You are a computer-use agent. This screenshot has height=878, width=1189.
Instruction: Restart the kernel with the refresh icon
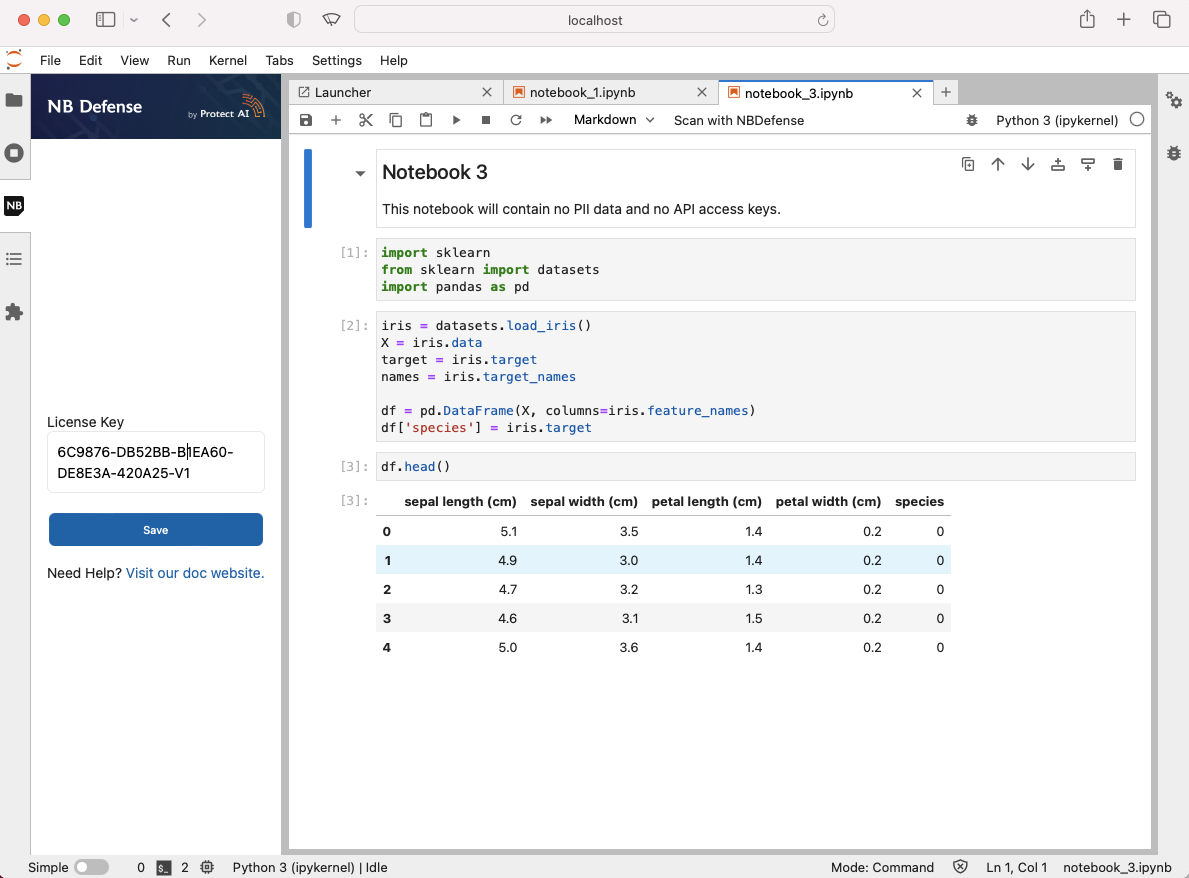516,120
